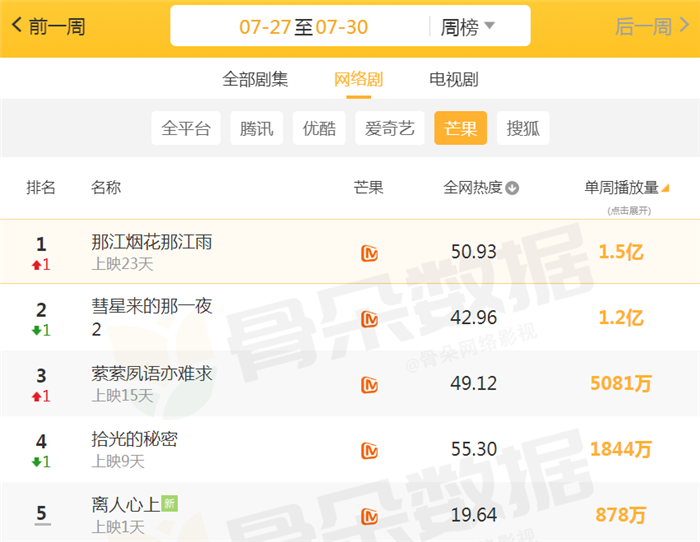This screenshot has height=542, width=700.
Task: Click the 名称 column header
Action: click(106, 188)
